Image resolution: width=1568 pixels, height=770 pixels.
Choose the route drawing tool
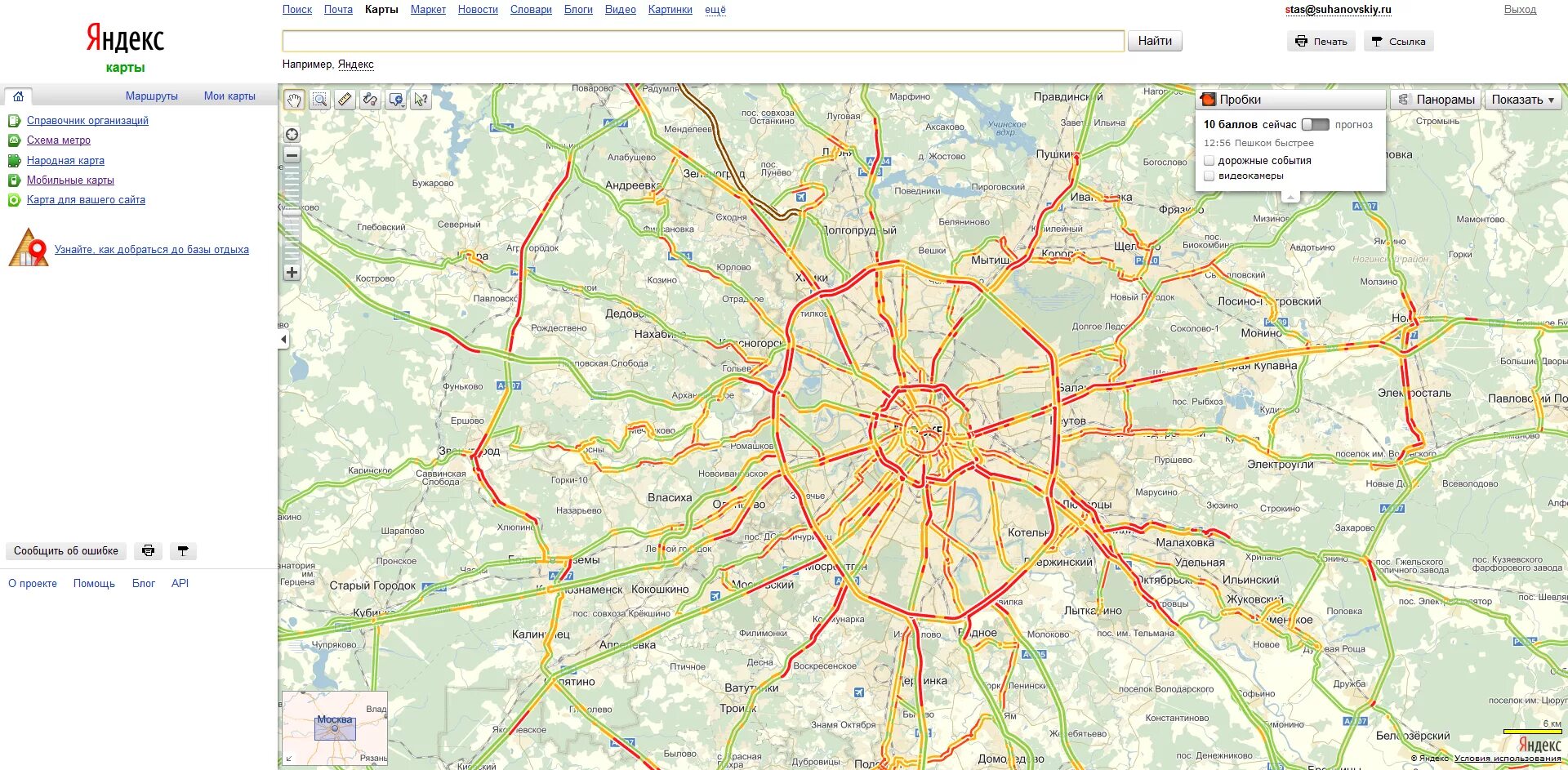(x=371, y=100)
